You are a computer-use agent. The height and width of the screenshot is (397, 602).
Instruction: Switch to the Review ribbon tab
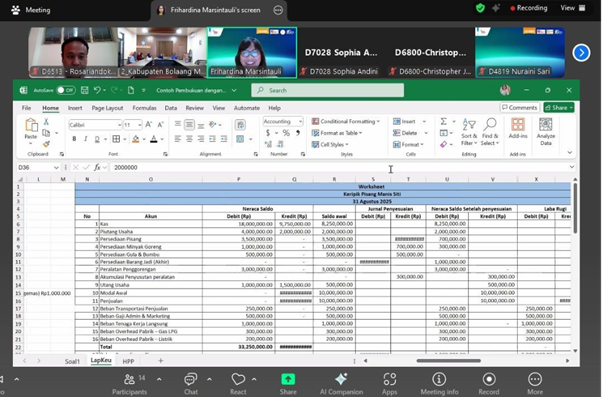(x=195, y=108)
